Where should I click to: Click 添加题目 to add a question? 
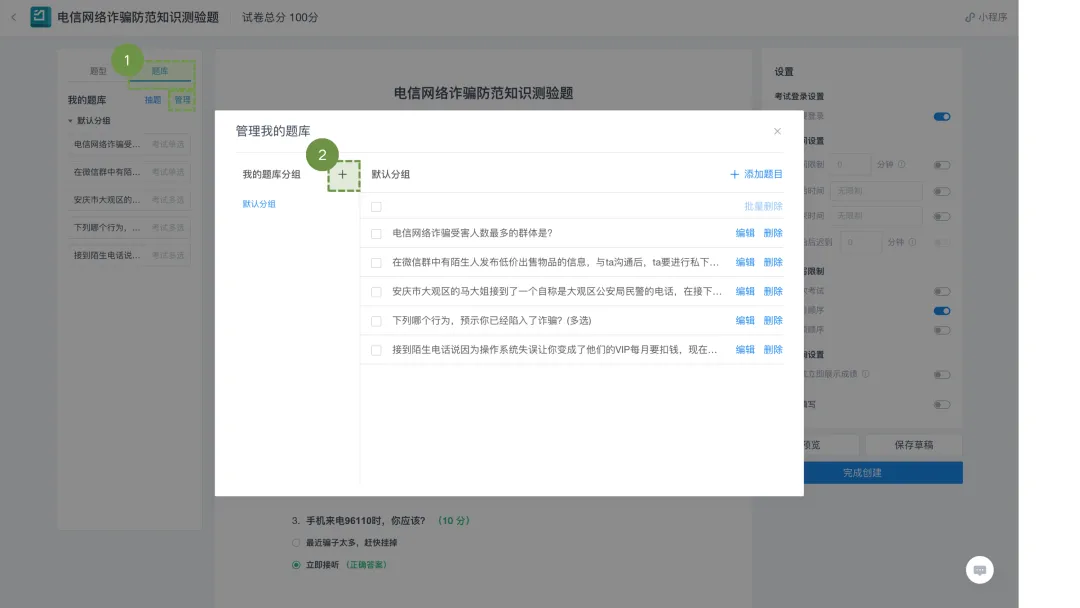[x=756, y=174]
